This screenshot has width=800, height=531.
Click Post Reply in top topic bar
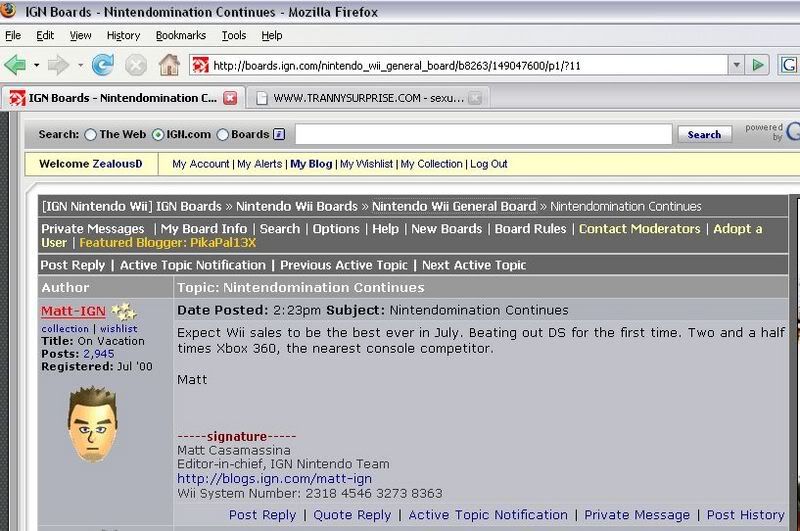click(x=72, y=265)
